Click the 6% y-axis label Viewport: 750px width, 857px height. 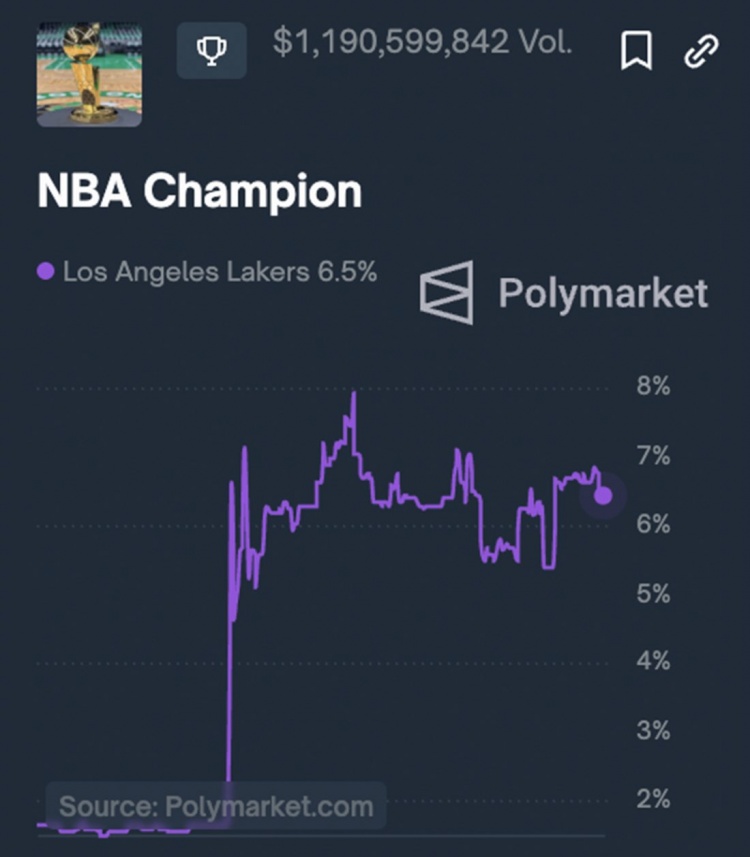653,525
